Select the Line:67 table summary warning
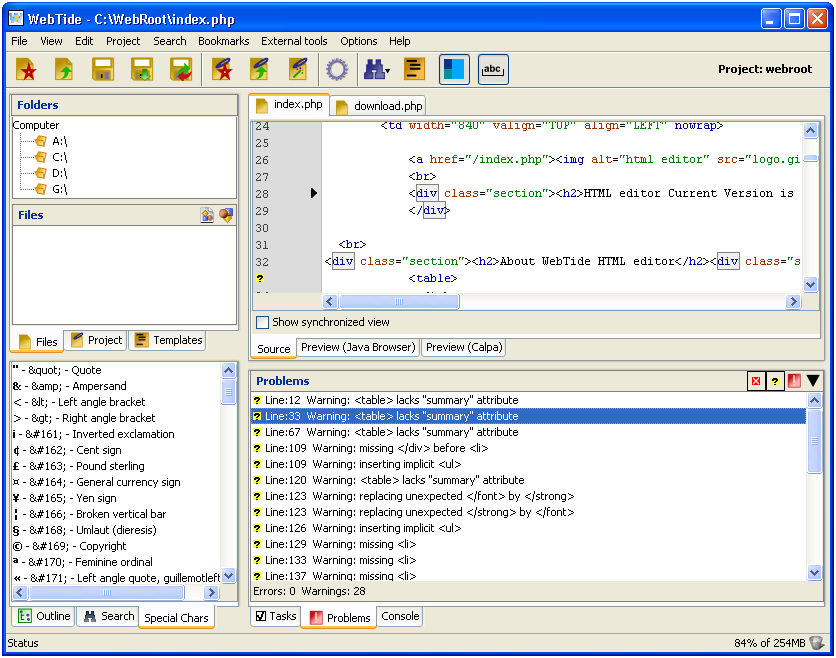 [528, 432]
